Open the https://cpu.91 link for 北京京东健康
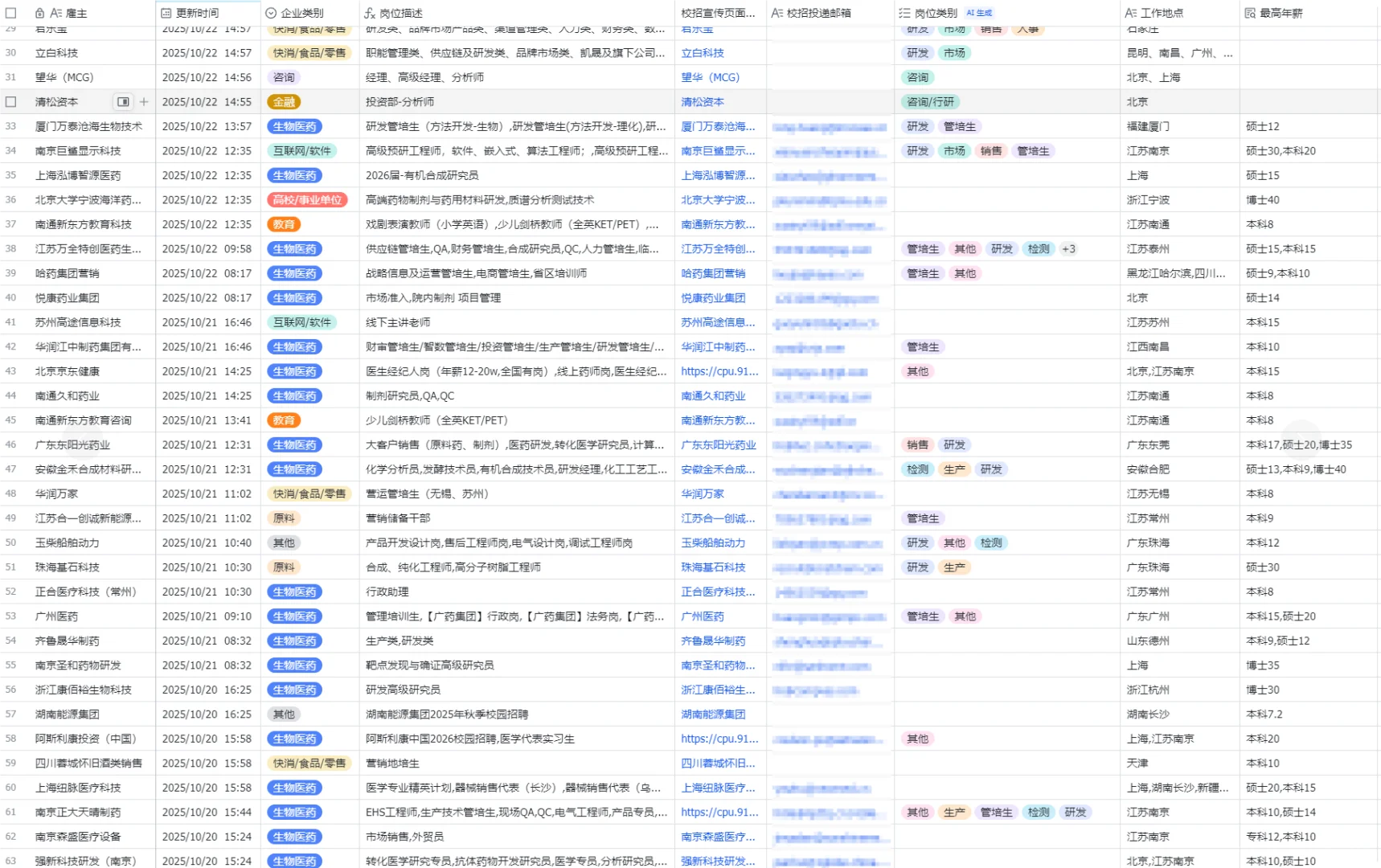 click(719, 371)
